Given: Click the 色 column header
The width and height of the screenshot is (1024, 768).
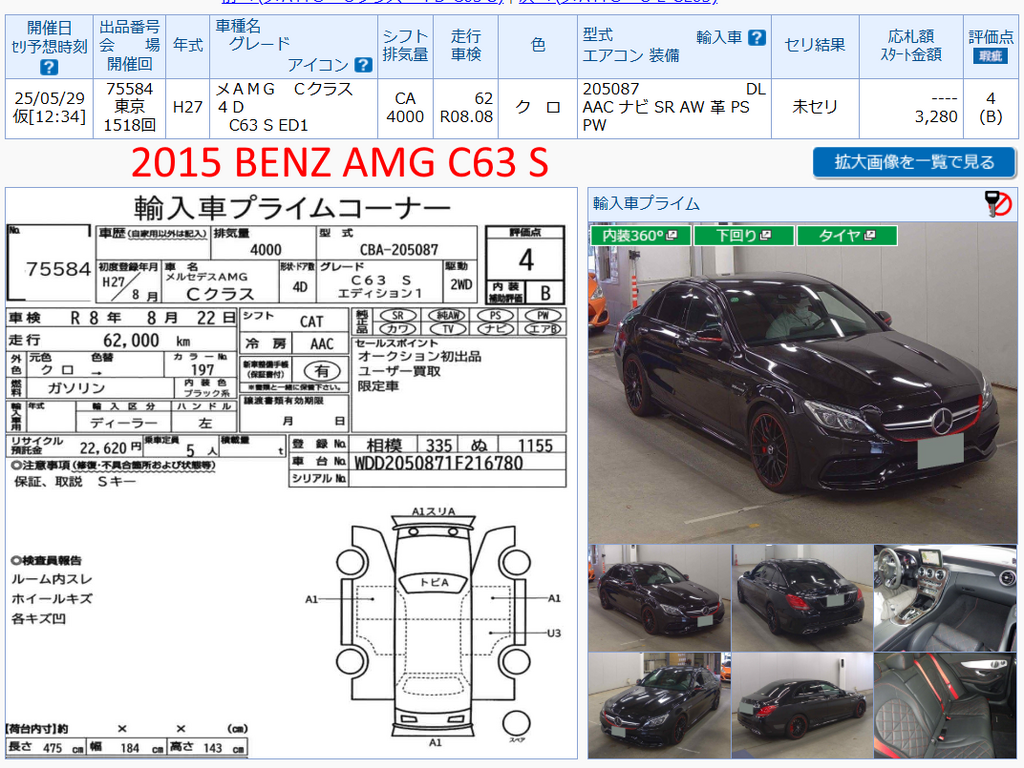Looking at the screenshot, I should coord(537,46).
